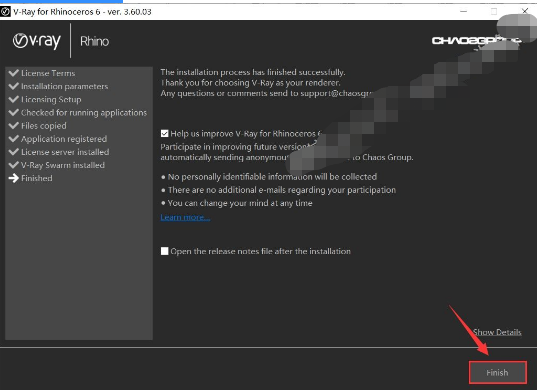Click the V-Ray logo in header
This screenshot has width=537, height=390.
(x=37, y=41)
